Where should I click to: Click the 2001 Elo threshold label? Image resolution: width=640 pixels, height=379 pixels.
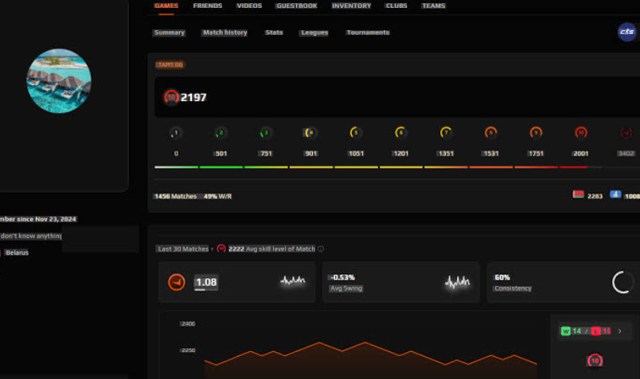coord(581,154)
